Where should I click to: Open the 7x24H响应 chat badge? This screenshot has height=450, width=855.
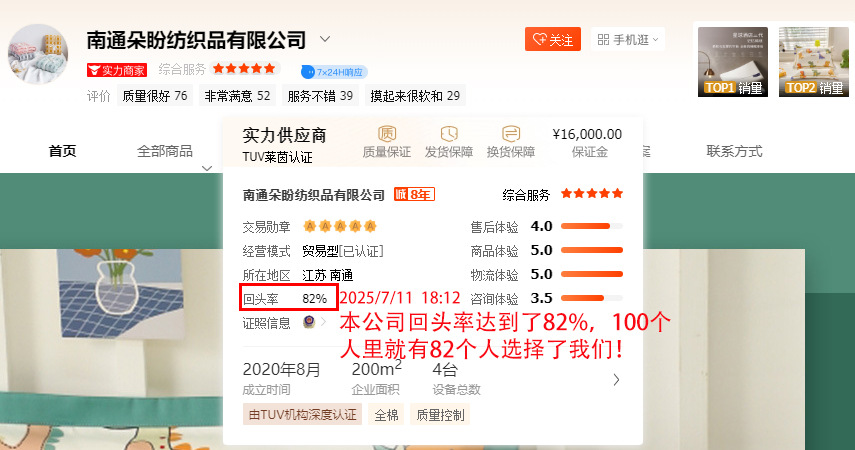tap(334, 71)
